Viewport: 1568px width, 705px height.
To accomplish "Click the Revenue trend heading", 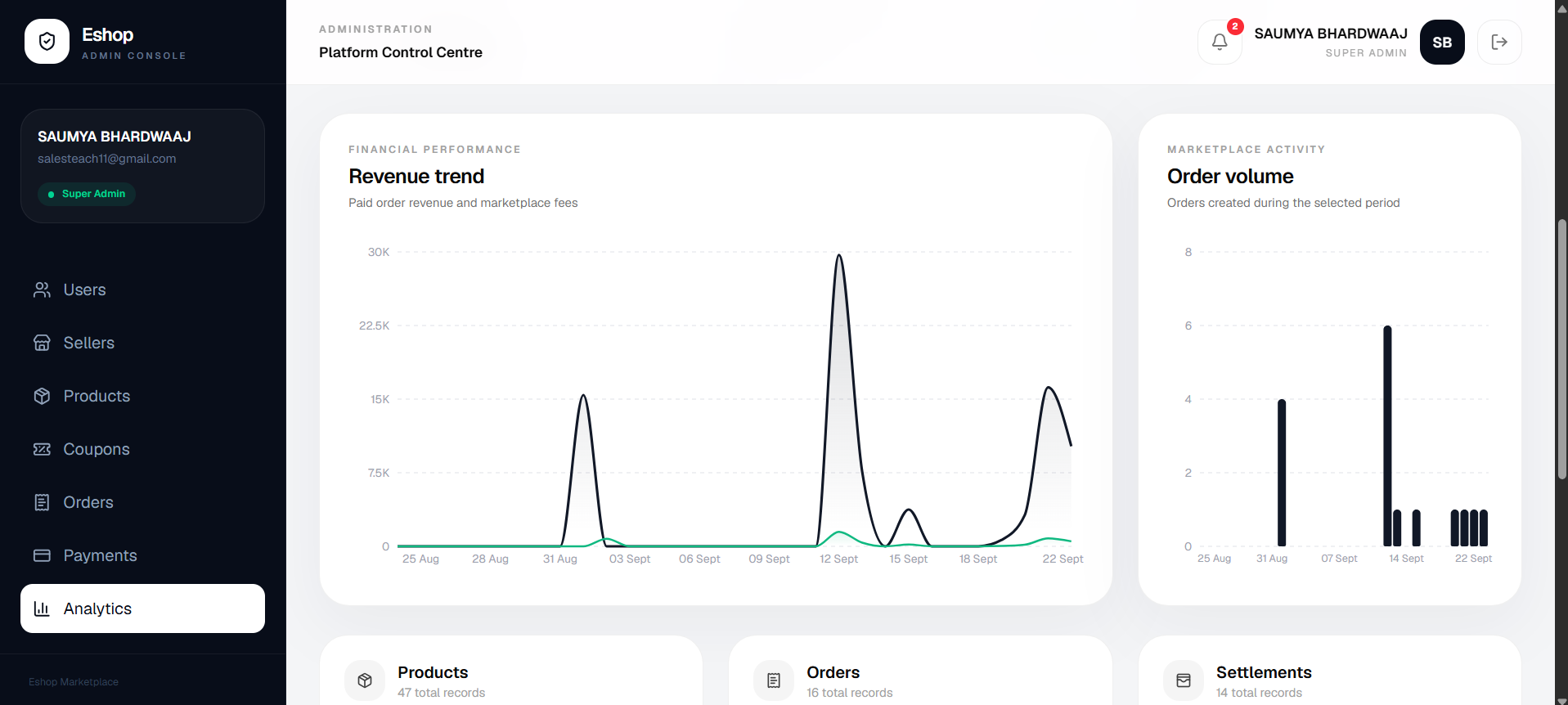I will (x=416, y=177).
